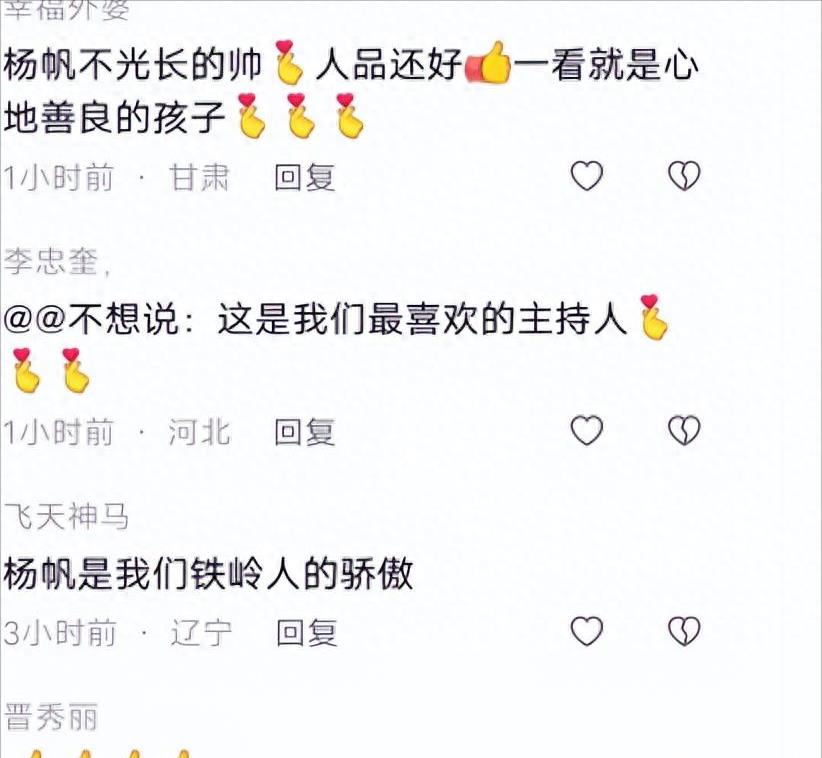The image size is (822, 758).
Task: Like 飞天神马's comment from 辽宁
Action: (x=587, y=631)
